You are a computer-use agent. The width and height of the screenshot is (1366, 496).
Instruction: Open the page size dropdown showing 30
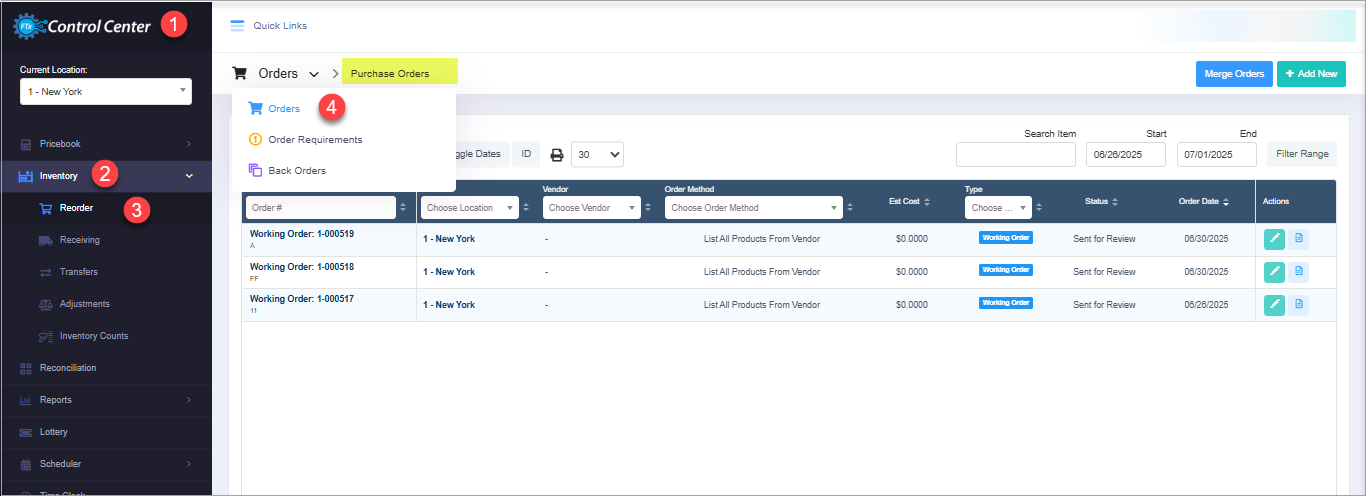pyautogui.click(x=597, y=154)
